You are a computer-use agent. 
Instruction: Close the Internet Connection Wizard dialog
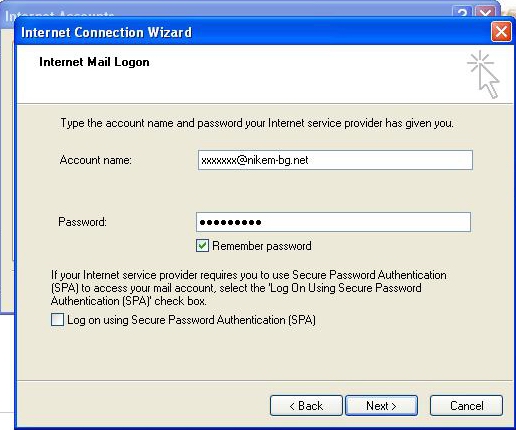click(501, 32)
